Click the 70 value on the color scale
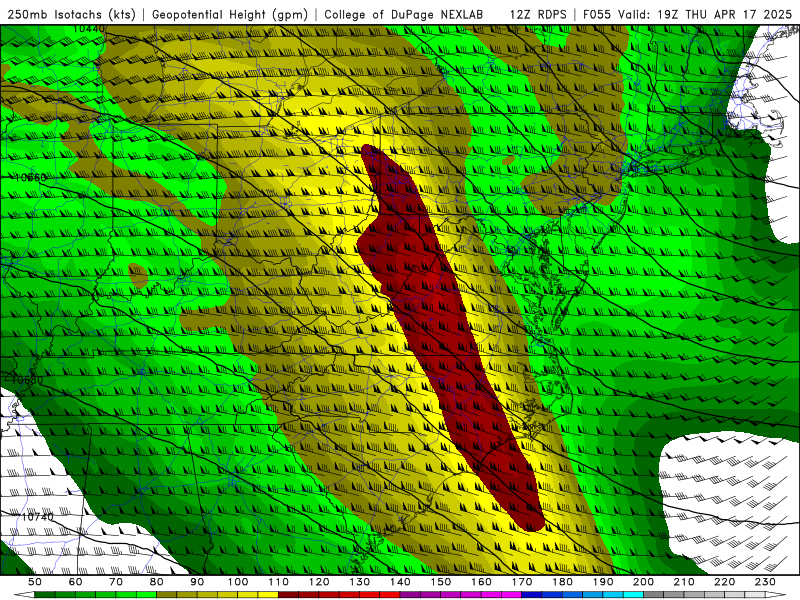This screenshot has width=800, height=600. (x=116, y=582)
